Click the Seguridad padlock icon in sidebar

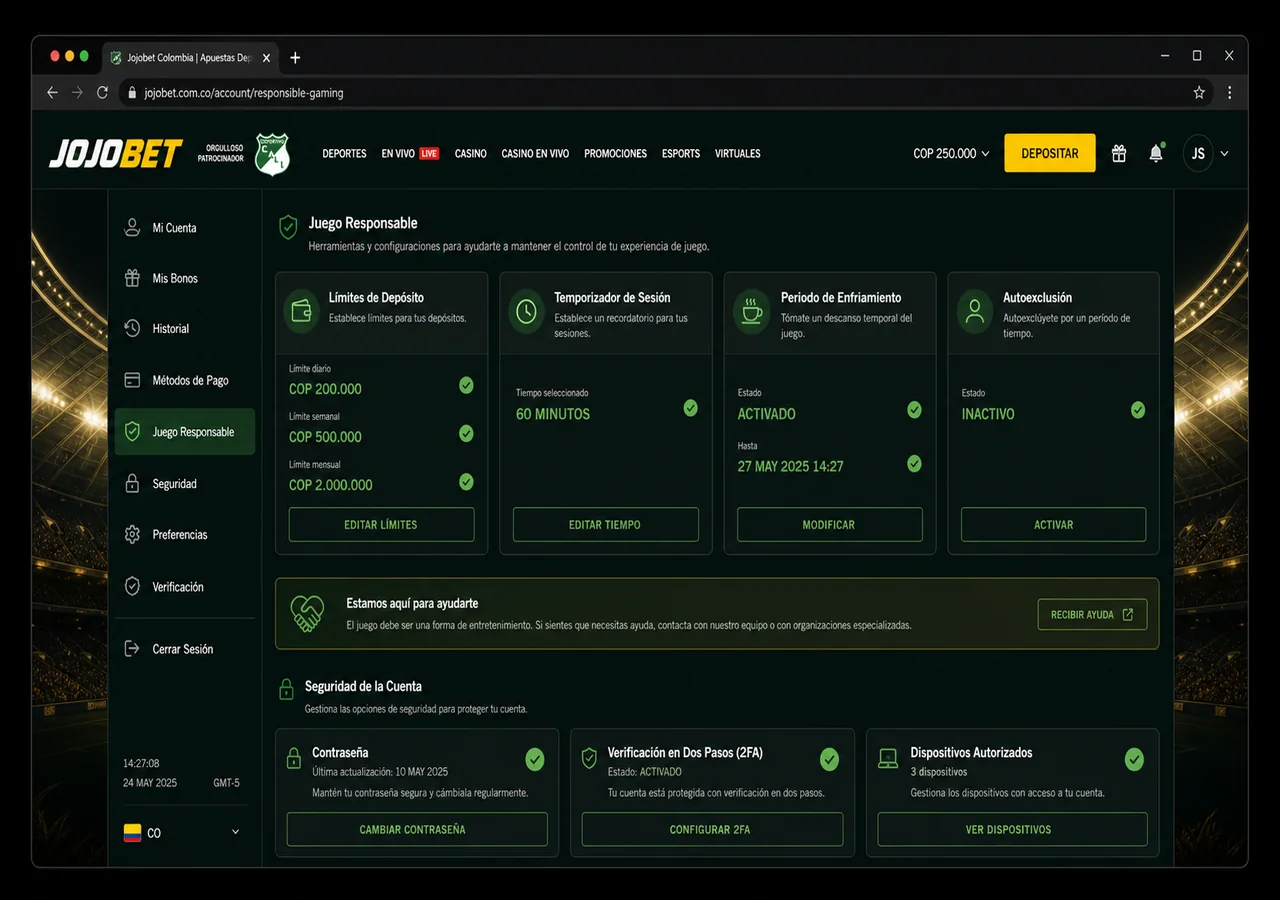[132, 483]
